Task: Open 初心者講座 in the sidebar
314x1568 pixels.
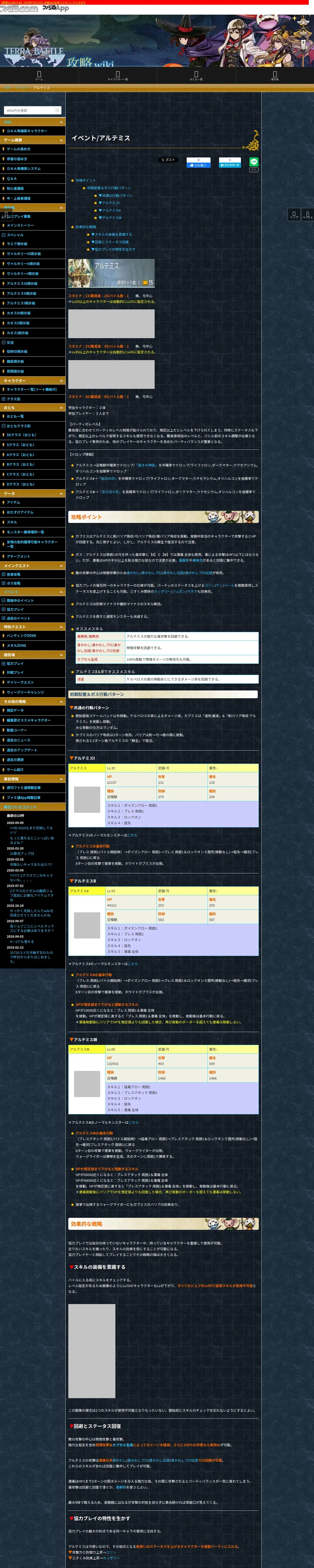Action: coord(15,188)
